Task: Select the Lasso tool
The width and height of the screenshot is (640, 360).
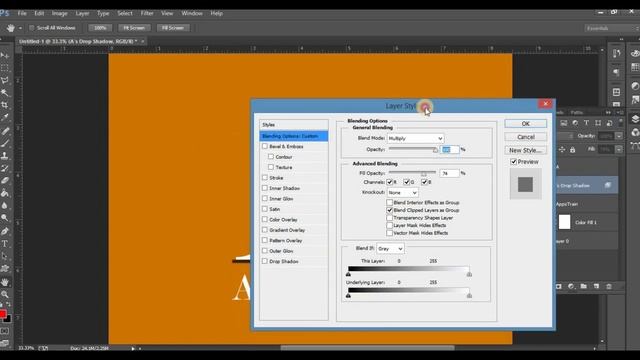Action: [5, 80]
